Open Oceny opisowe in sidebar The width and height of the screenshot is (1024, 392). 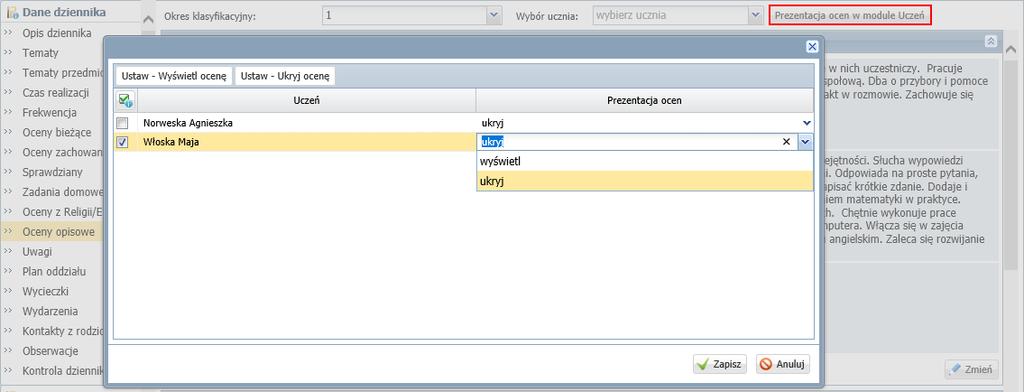tap(58, 232)
